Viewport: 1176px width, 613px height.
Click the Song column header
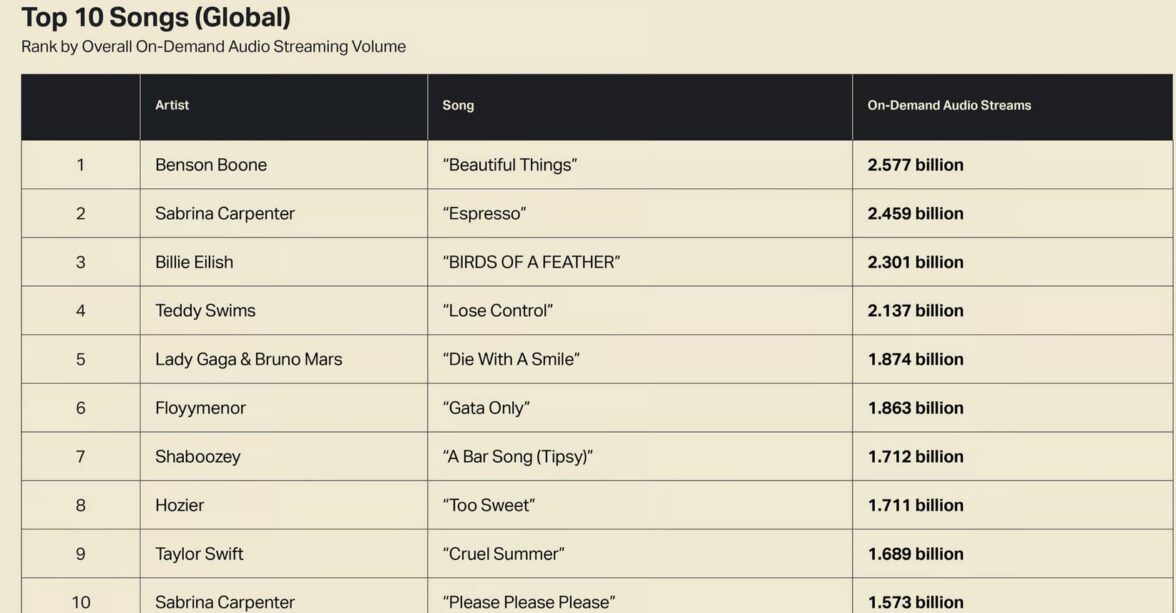pyautogui.click(x=458, y=105)
